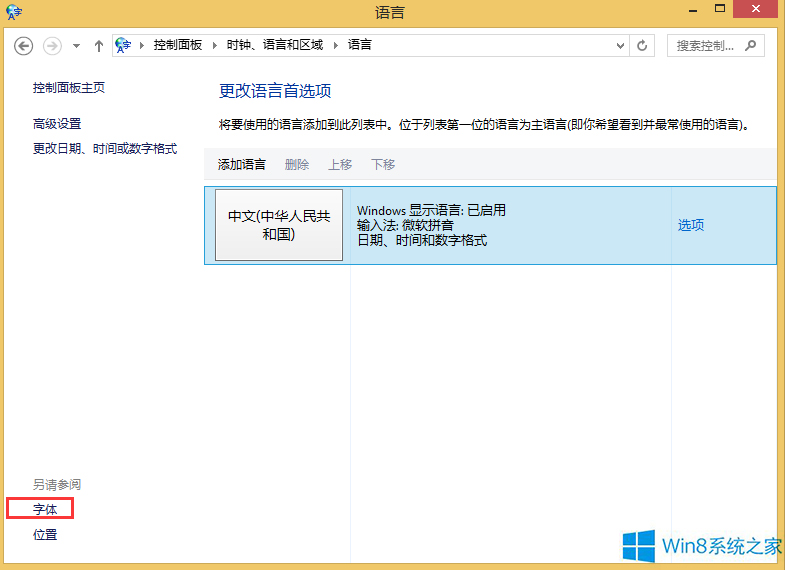Open 字体 under 另请参阅

[45, 509]
